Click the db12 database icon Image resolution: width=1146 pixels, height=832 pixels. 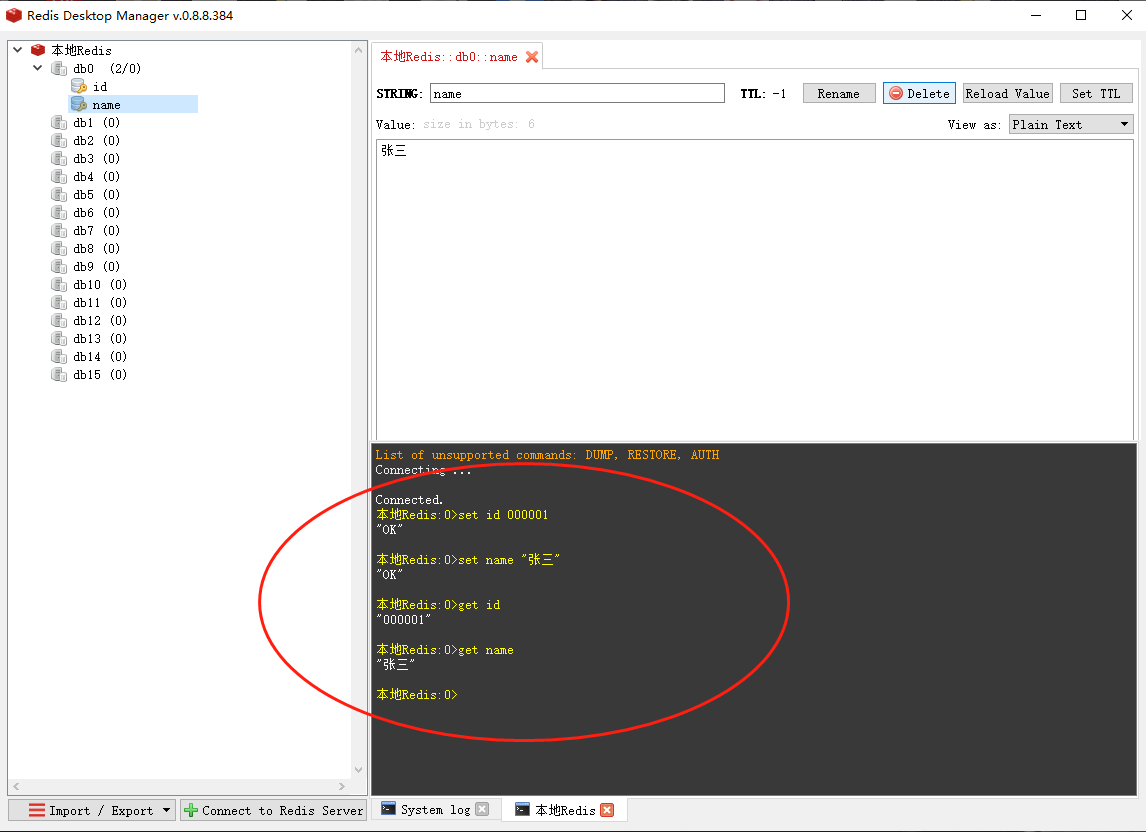click(x=59, y=320)
